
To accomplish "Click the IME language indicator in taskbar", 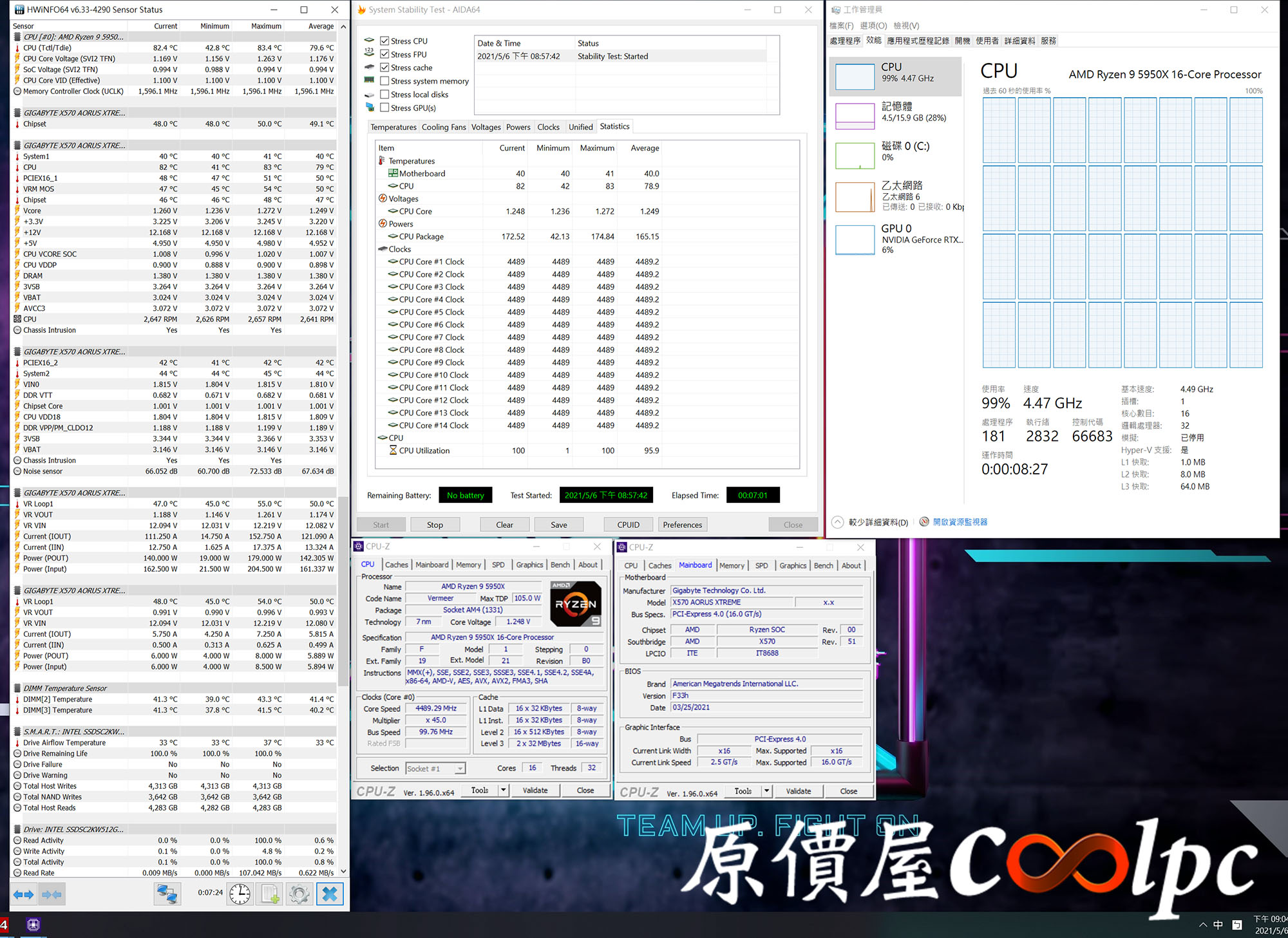I will tap(1218, 925).
